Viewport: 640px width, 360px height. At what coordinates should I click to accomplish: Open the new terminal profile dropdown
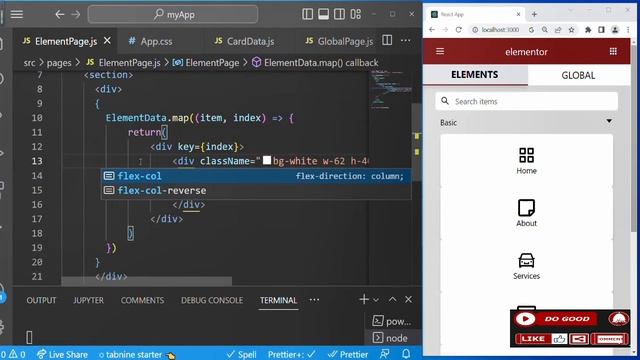point(376,300)
